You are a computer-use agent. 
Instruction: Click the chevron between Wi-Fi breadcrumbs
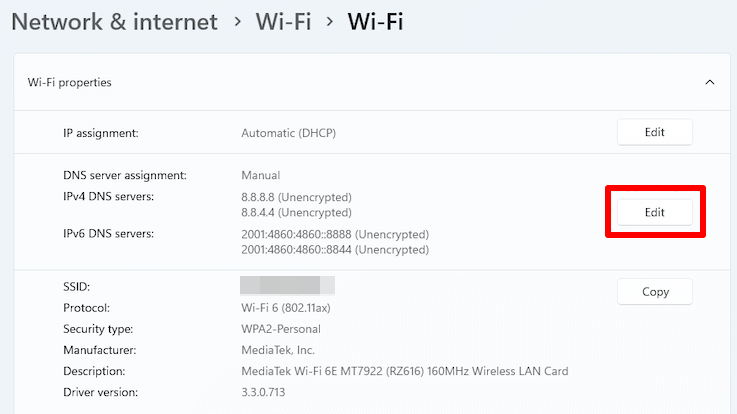click(x=329, y=22)
